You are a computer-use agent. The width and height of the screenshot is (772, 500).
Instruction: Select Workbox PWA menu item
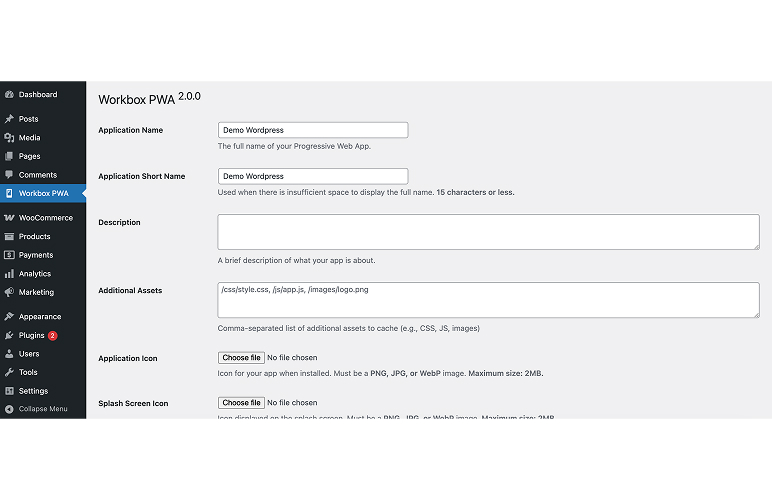click(43, 193)
